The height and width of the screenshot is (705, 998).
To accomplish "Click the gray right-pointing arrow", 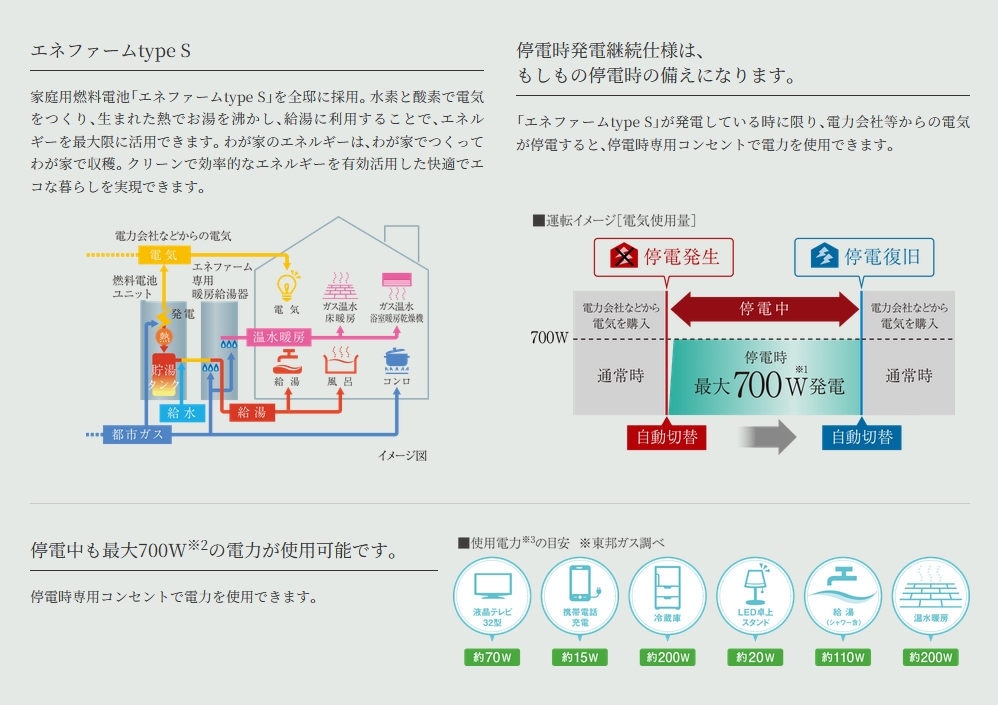I will pyautogui.click(x=766, y=437).
